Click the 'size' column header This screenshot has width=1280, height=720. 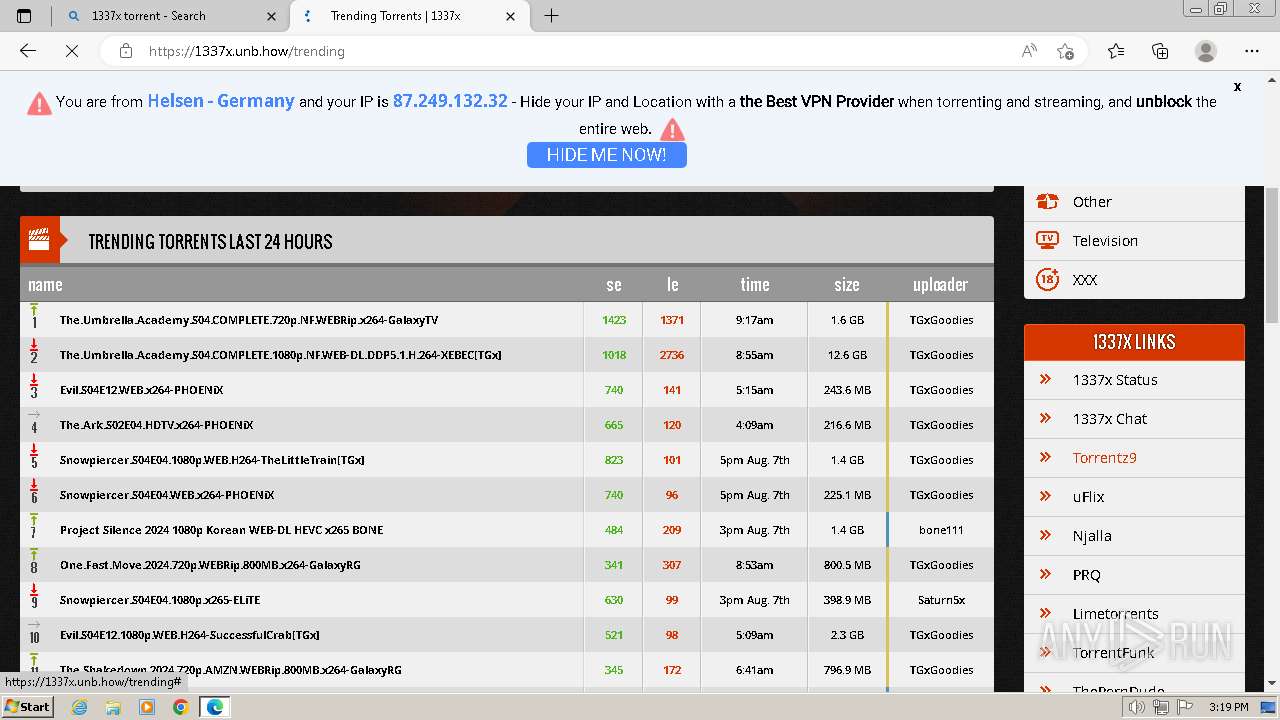point(846,284)
